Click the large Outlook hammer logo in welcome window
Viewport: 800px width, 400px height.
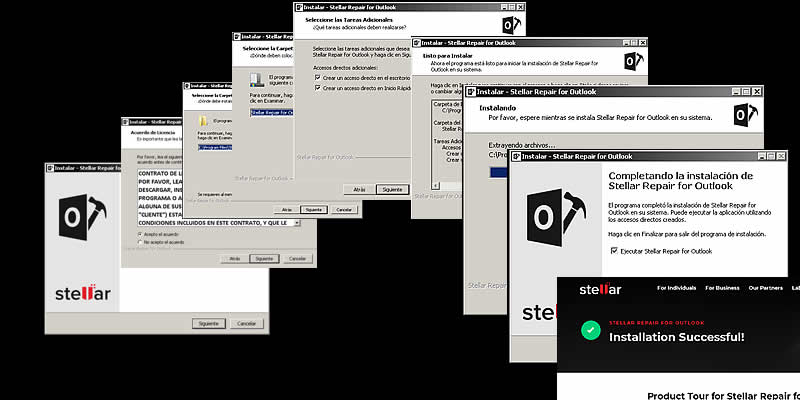tap(82, 217)
